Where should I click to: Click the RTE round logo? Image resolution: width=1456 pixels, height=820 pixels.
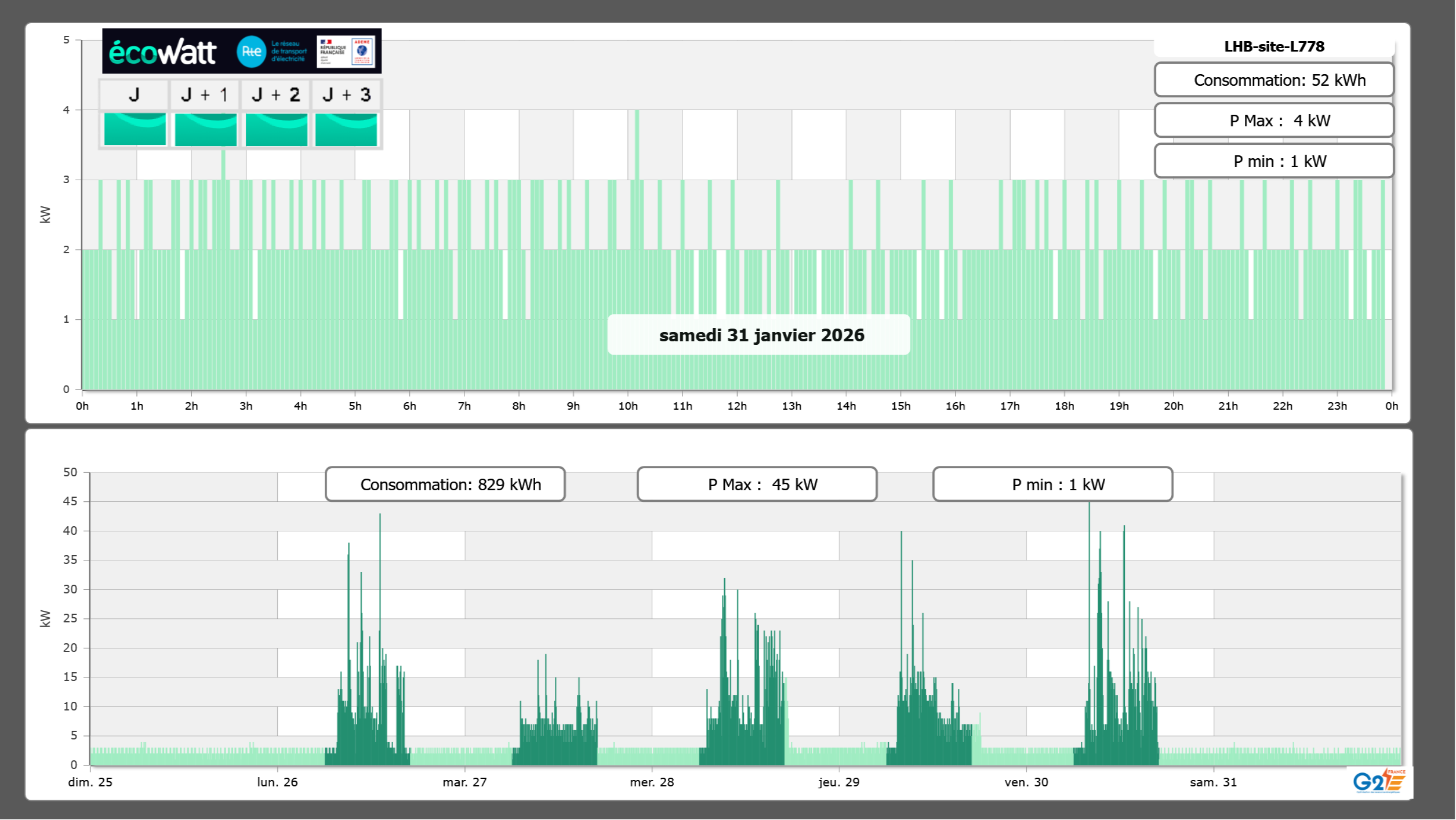pos(251,52)
